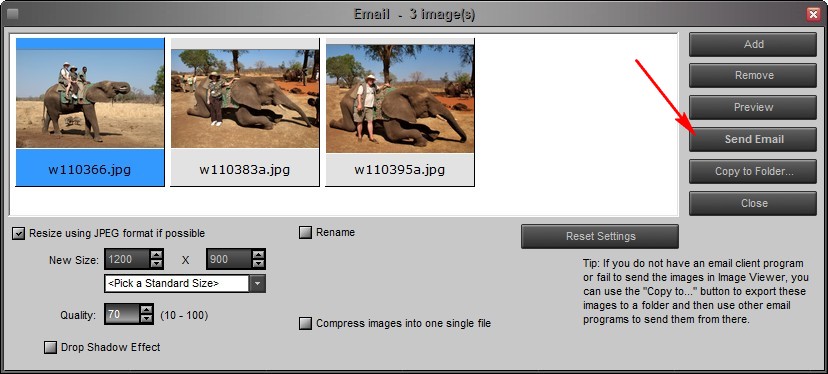Select thumbnail w110383a.jpg
Viewport: 828px width, 374px height.
pyautogui.click(x=245, y=112)
